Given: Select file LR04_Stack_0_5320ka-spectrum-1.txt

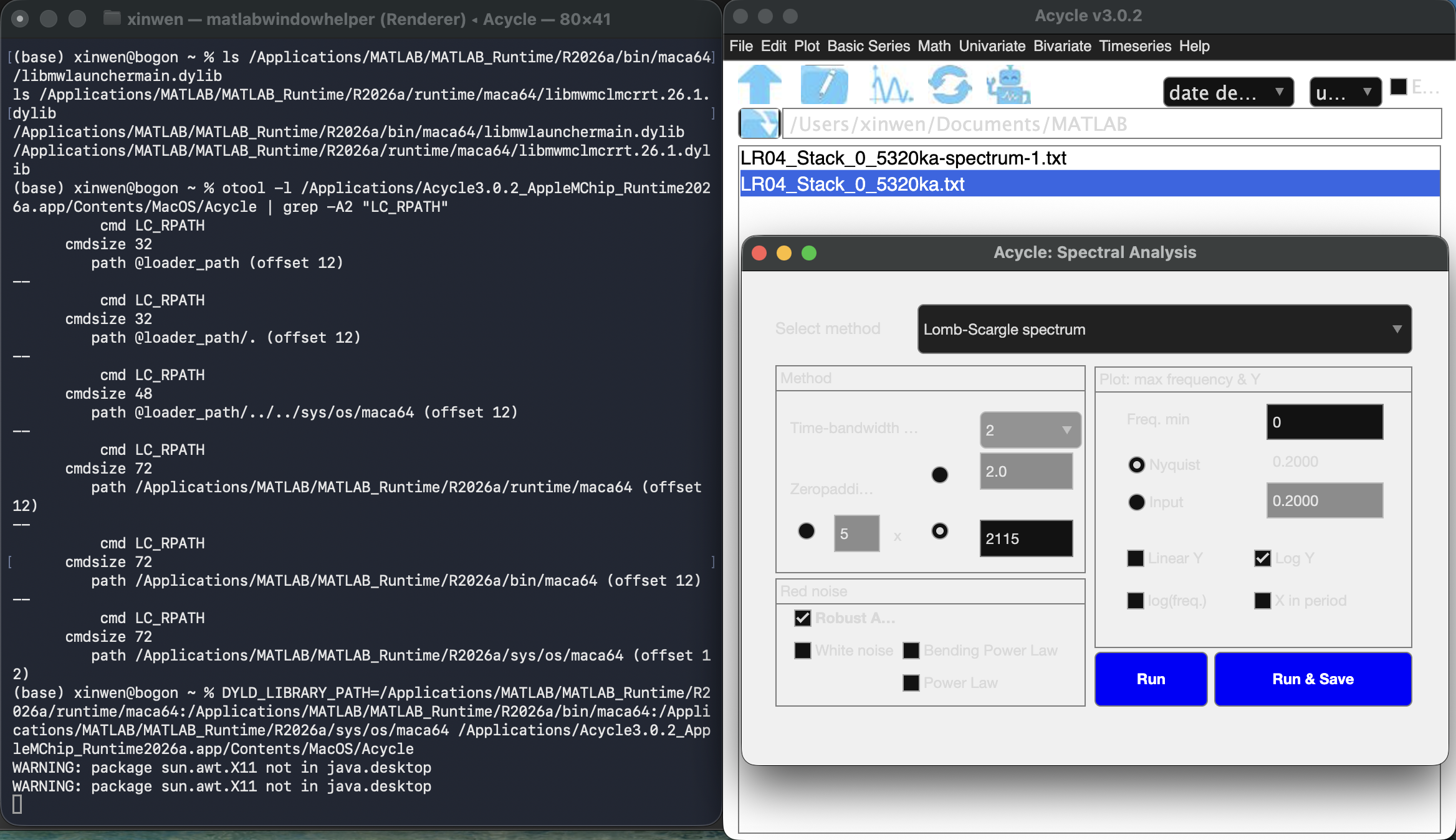Looking at the screenshot, I should [1090, 158].
